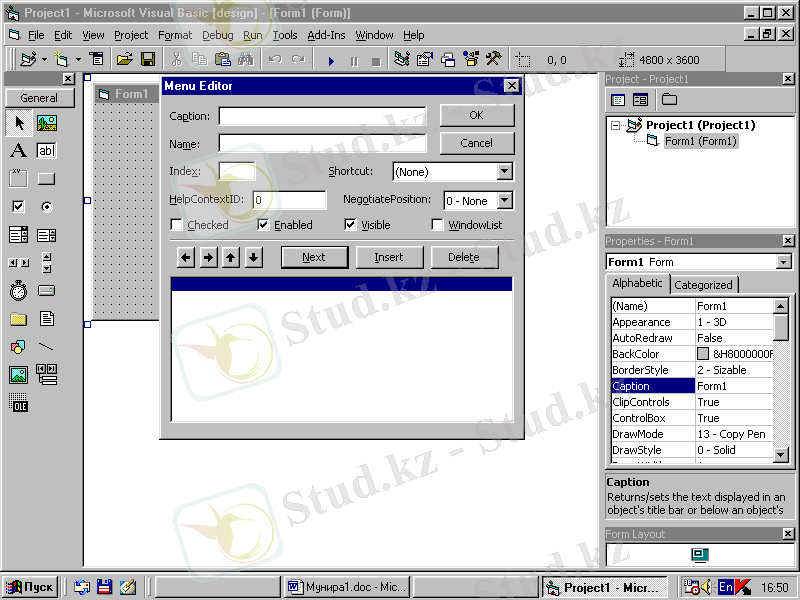The width and height of the screenshot is (800, 600).
Task: Click the BackColor color swatch
Action: tap(703, 354)
